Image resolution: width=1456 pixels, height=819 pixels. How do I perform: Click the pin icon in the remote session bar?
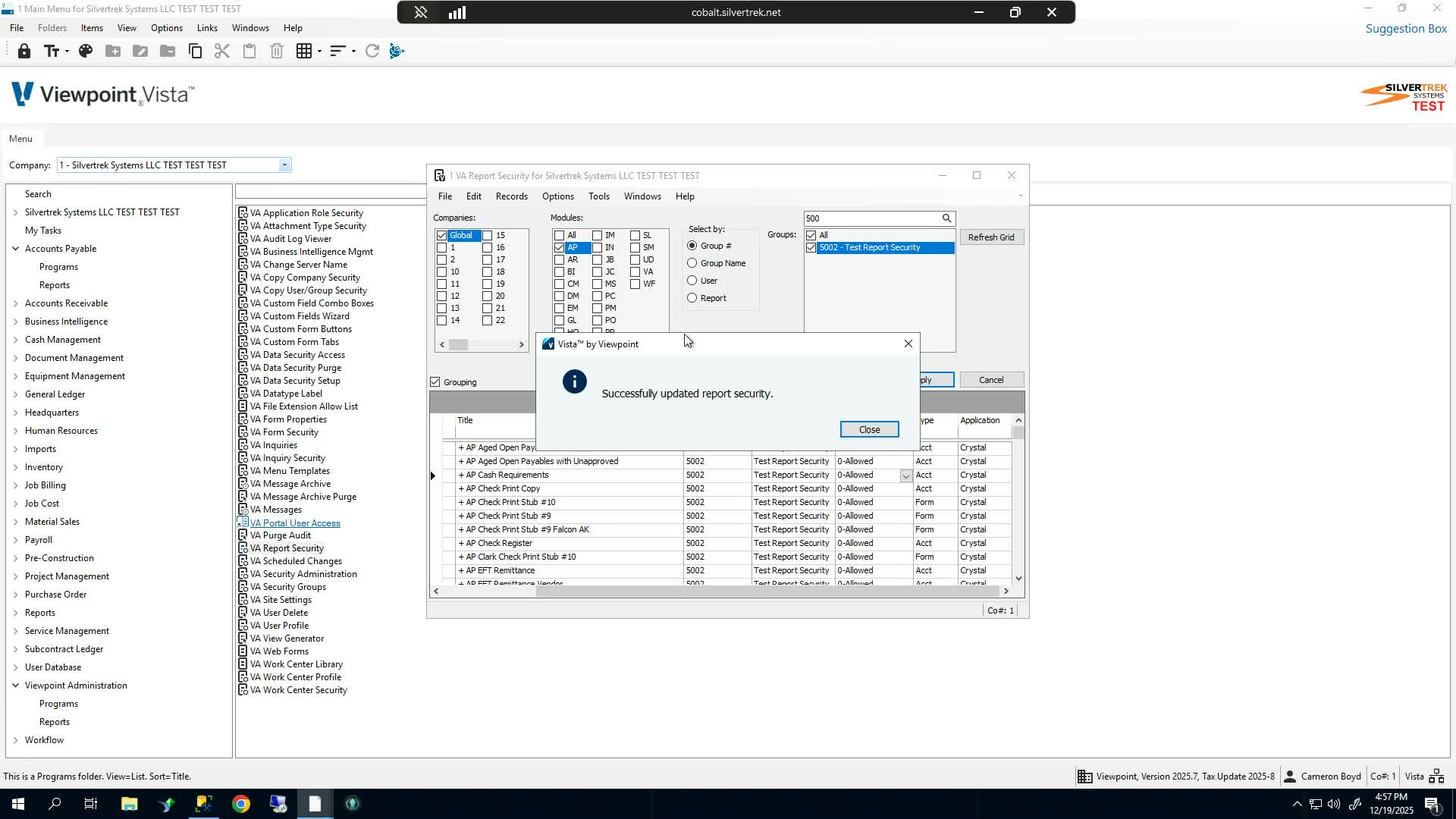pos(421,12)
